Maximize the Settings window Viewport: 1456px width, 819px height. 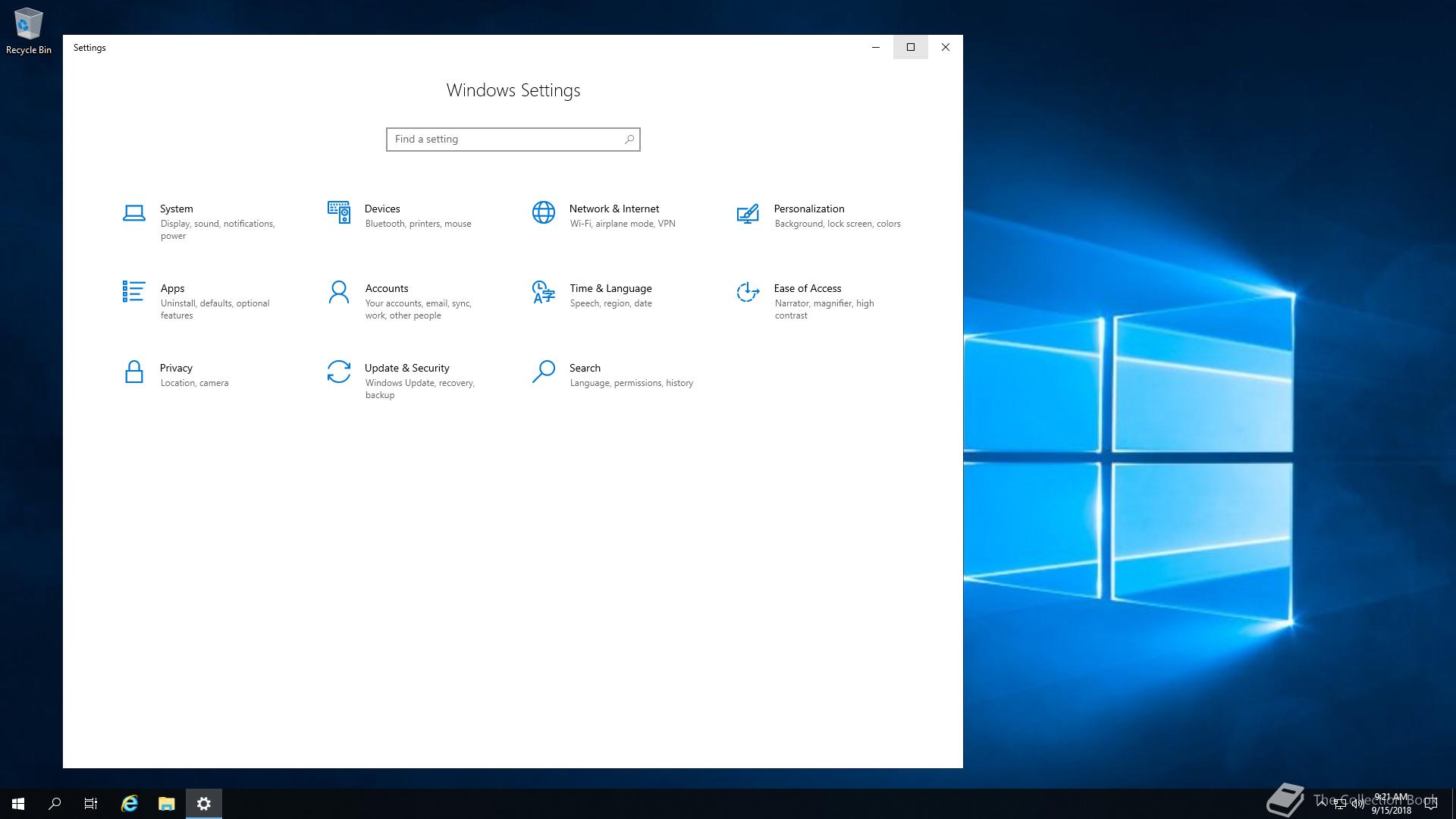(911, 47)
